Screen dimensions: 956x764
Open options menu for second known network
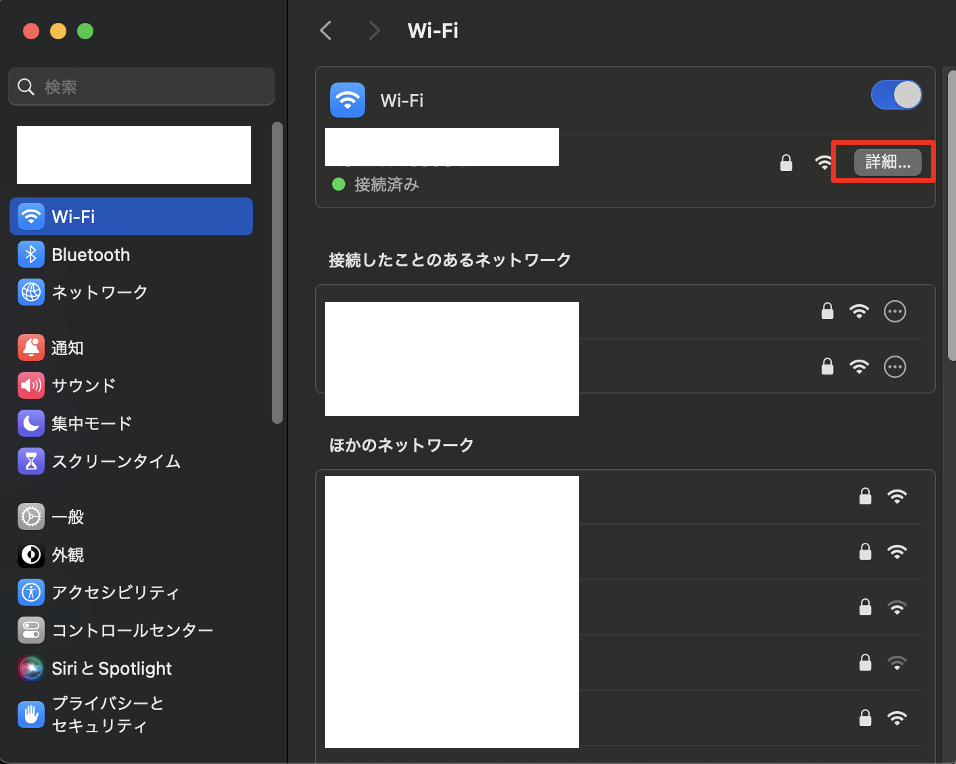click(x=895, y=367)
